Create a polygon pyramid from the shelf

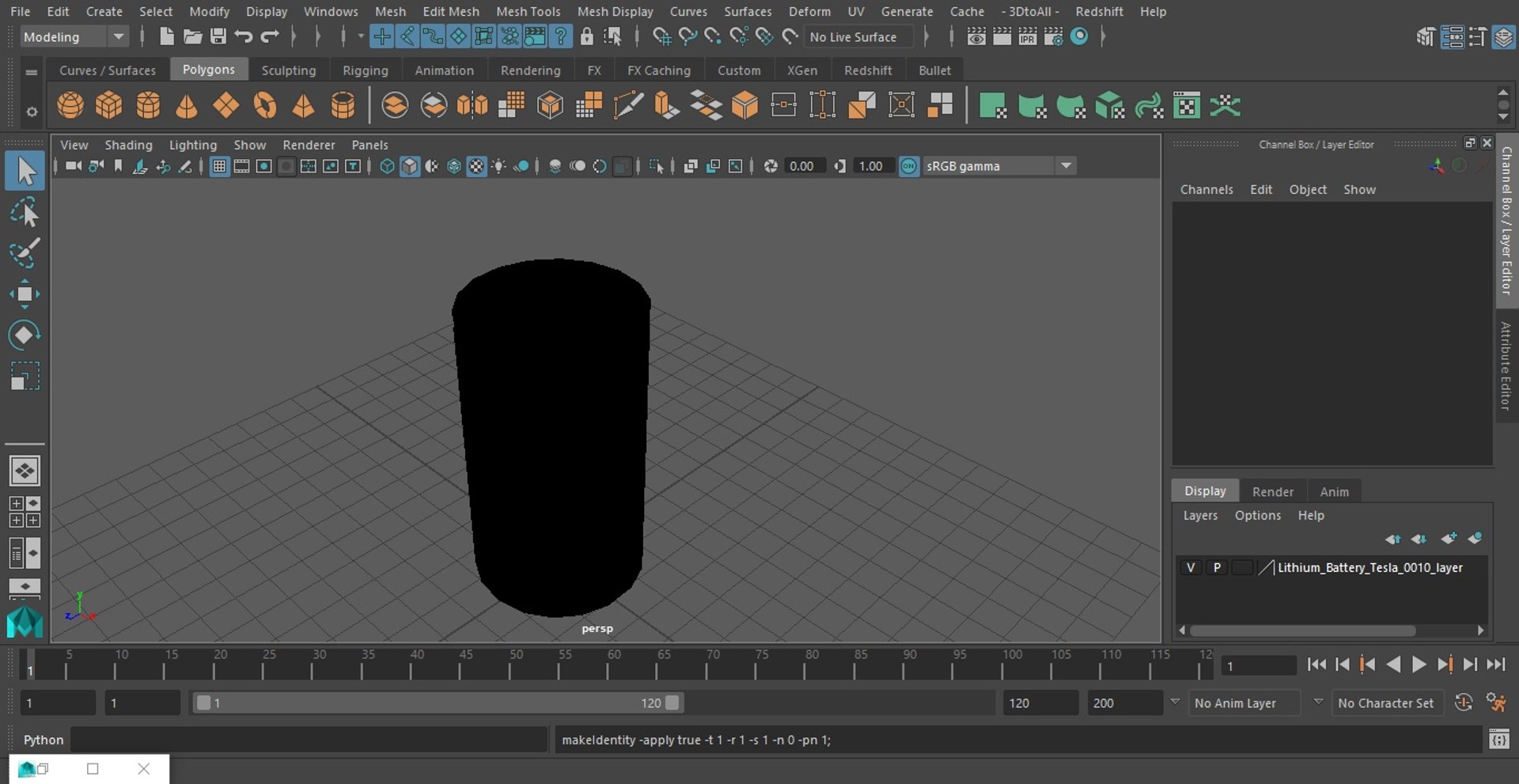pos(304,105)
